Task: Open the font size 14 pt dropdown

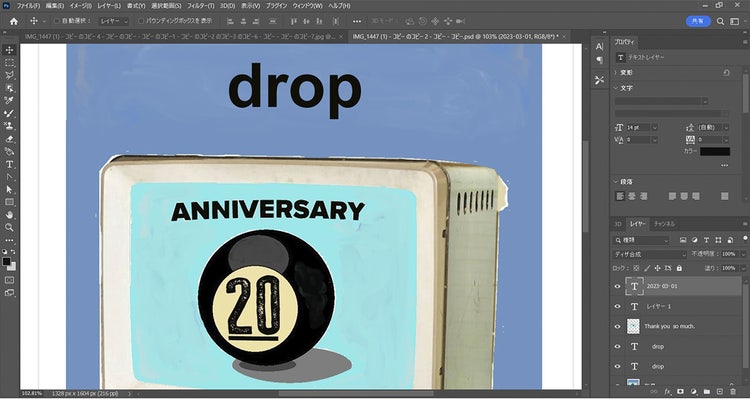Action: pos(654,127)
